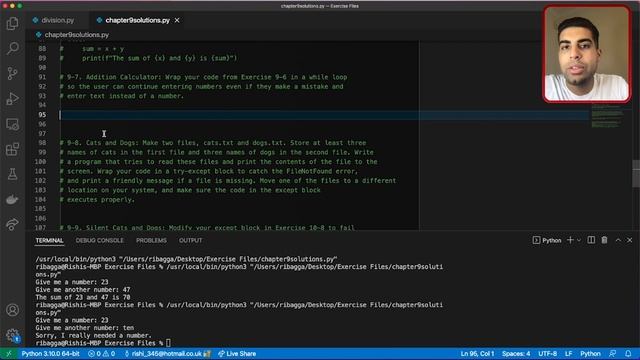Click the terminal prompt cursor at bottom

point(169,343)
